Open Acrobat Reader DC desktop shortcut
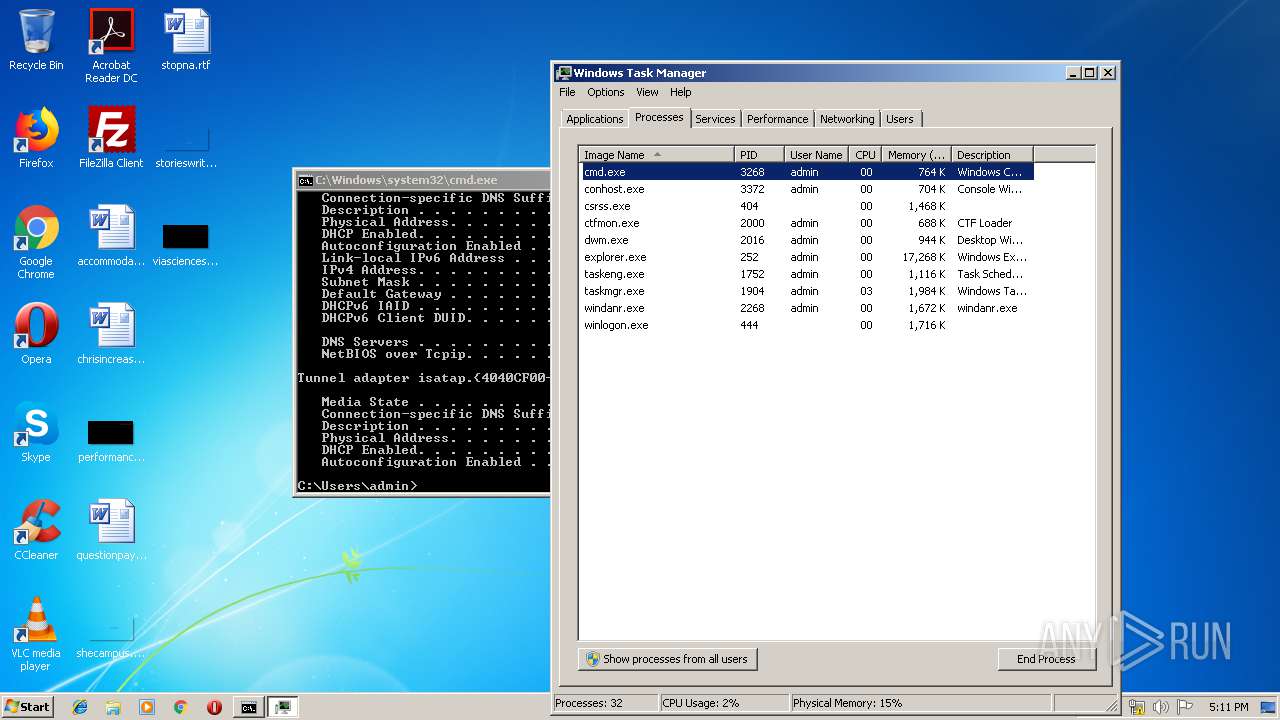This screenshot has height=720, width=1280. click(x=111, y=46)
